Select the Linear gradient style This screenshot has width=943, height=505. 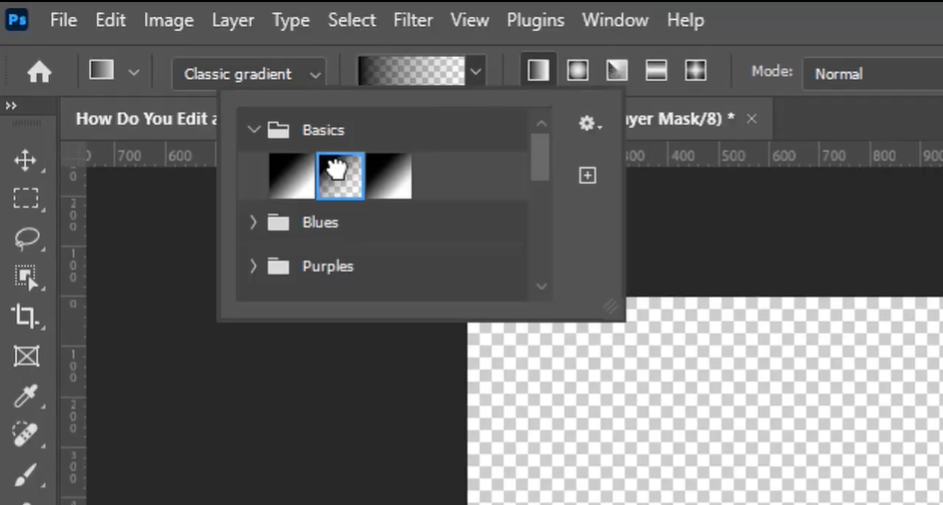pyautogui.click(x=538, y=71)
